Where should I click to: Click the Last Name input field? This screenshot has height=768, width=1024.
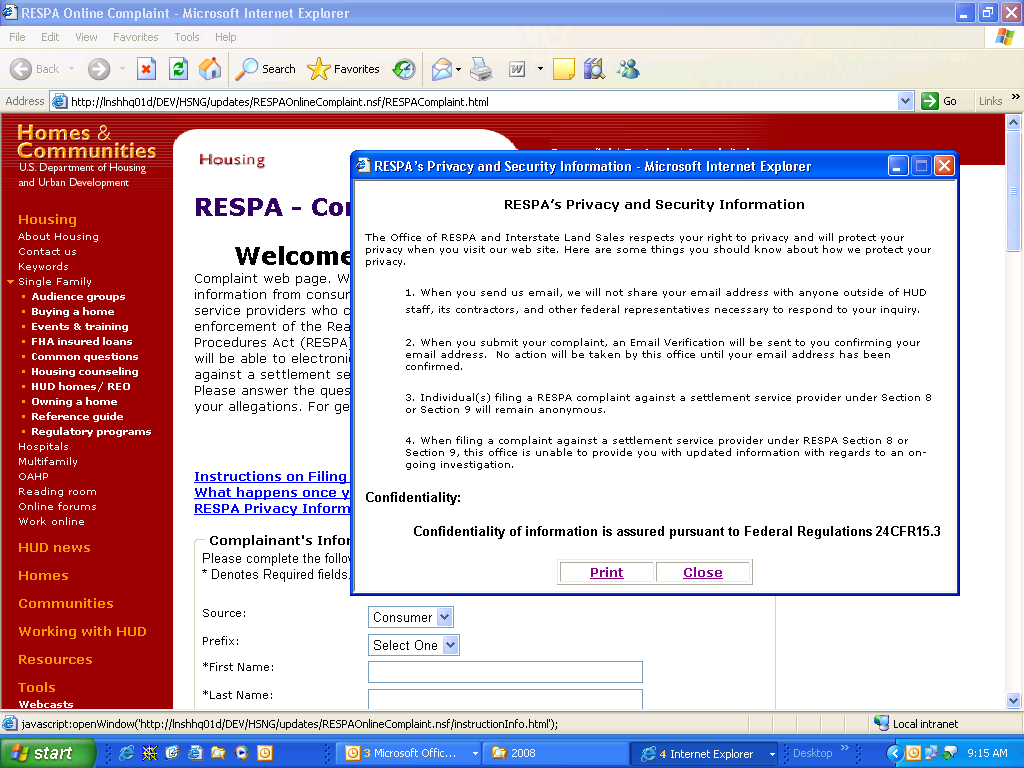(x=505, y=699)
